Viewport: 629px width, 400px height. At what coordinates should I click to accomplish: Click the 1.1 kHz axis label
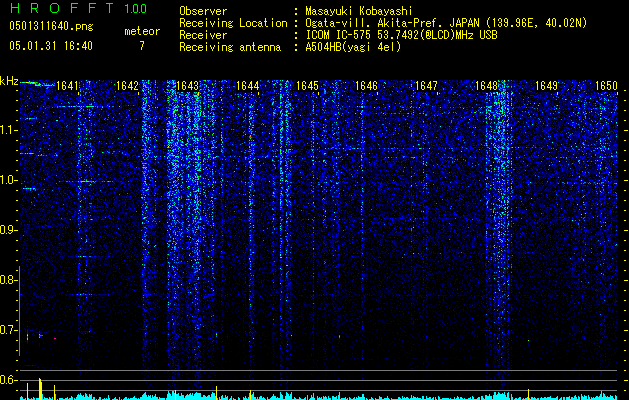click(x=9, y=130)
